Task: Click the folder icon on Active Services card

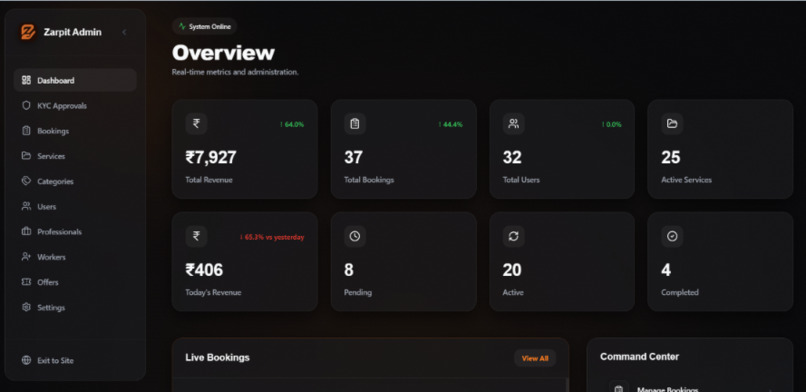Action: coord(672,124)
